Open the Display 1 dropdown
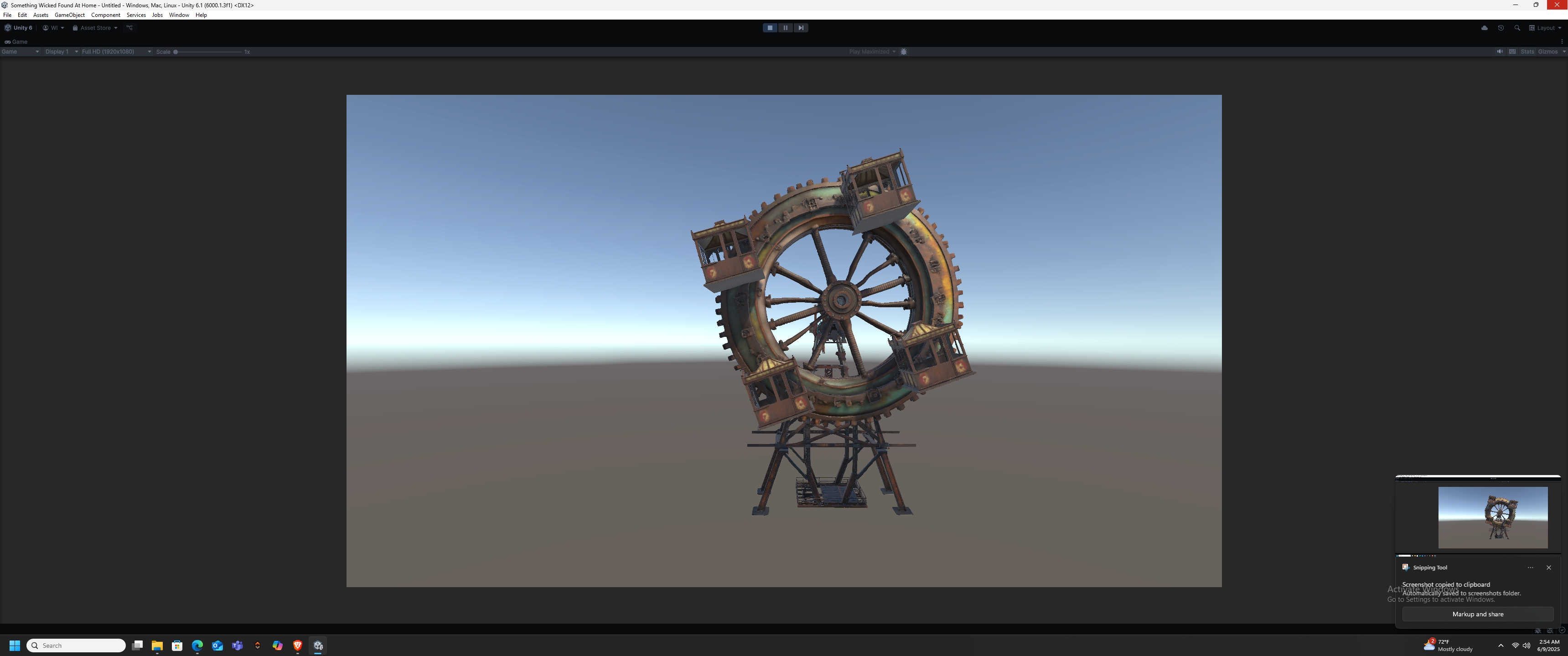The height and width of the screenshot is (656, 1568). click(x=61, y=52)
